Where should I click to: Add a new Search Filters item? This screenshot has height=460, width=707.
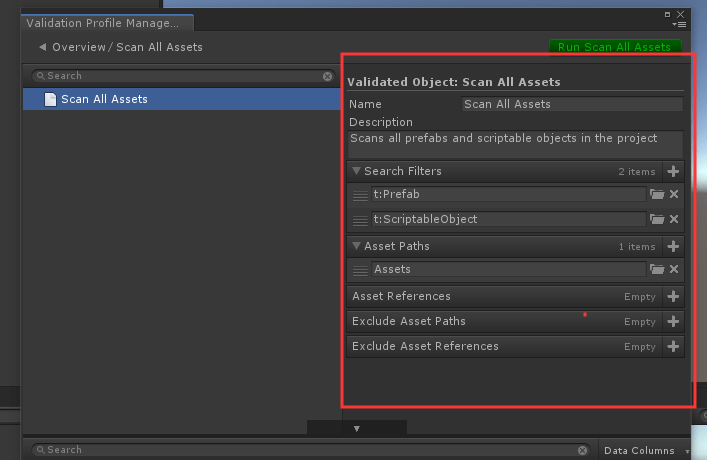[673, 172]
